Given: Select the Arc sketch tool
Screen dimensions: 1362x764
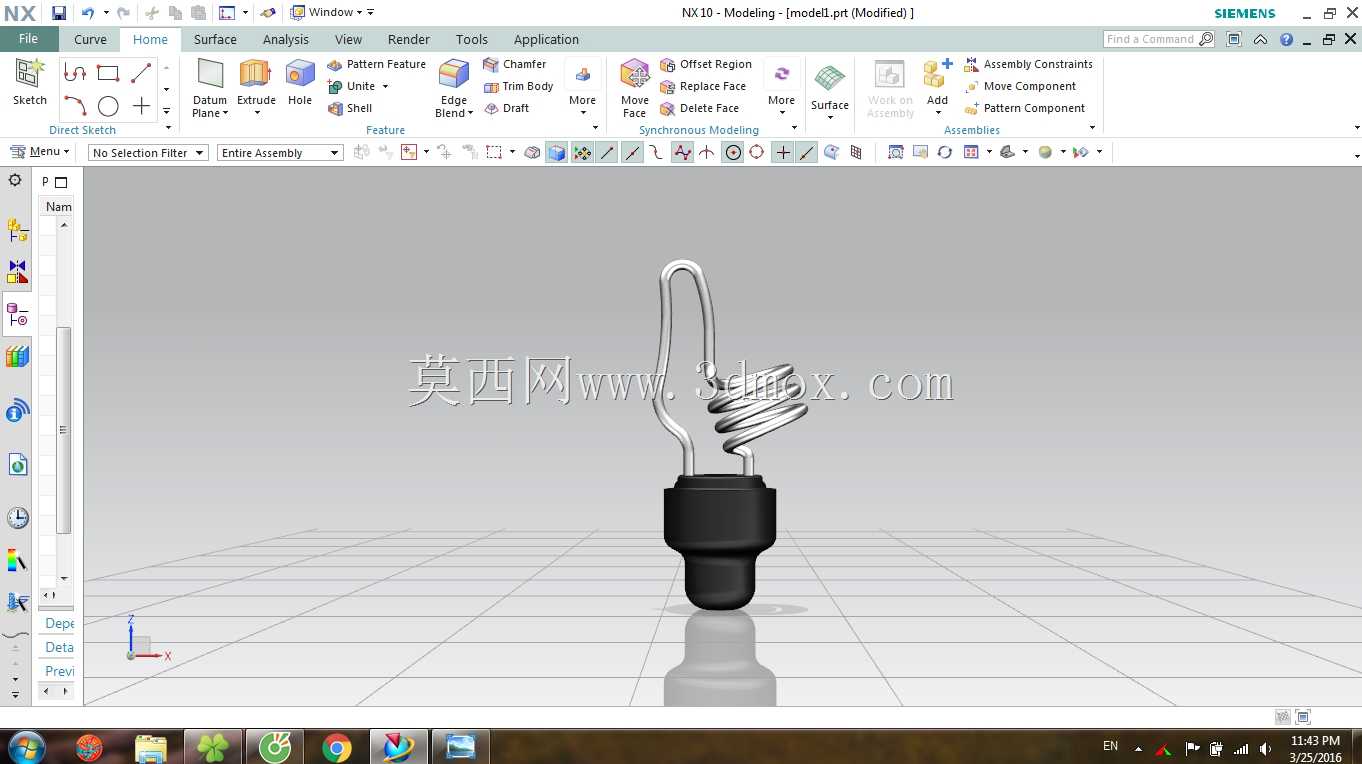Looking at the screenshot, I should pos(75,106).
